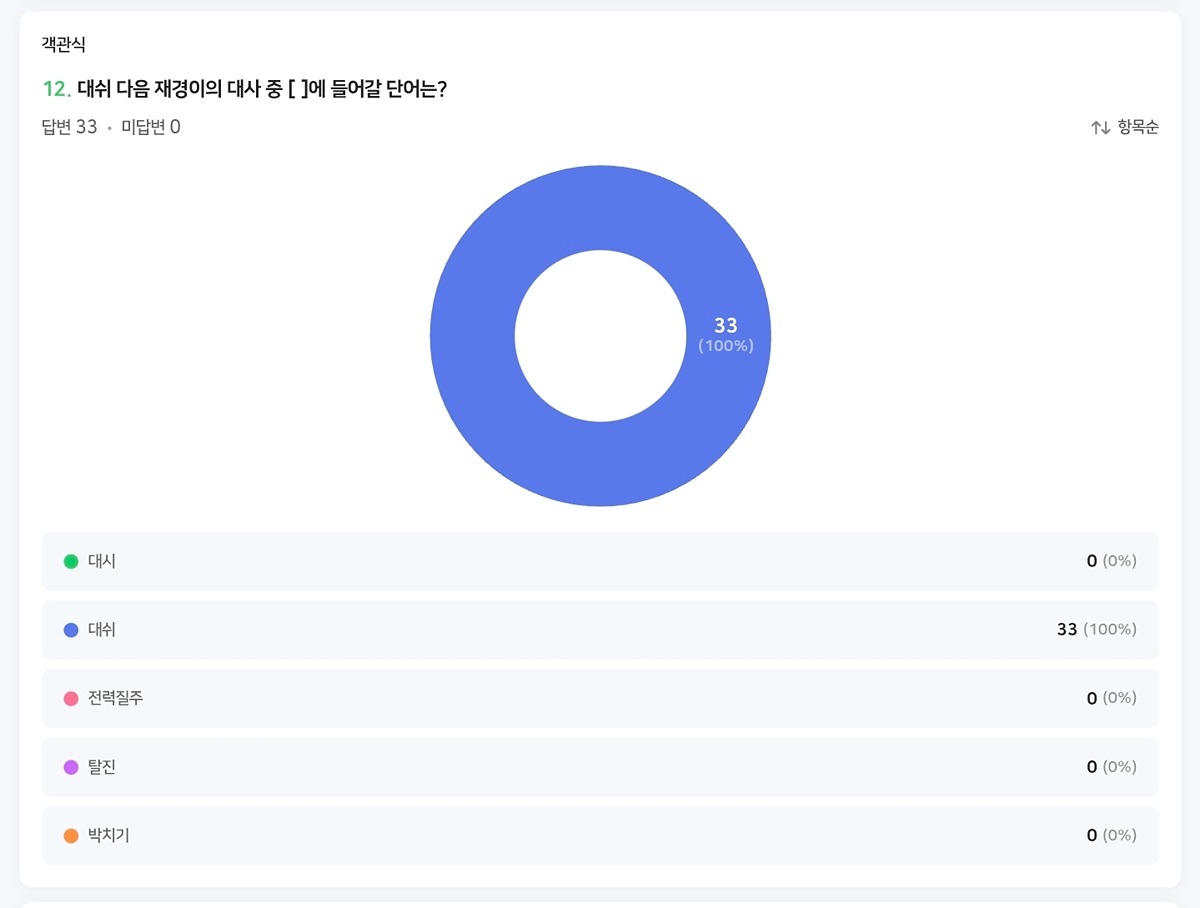
Task: Click the 미답변 0 unanswered count
Action: [x=151, y=127]
